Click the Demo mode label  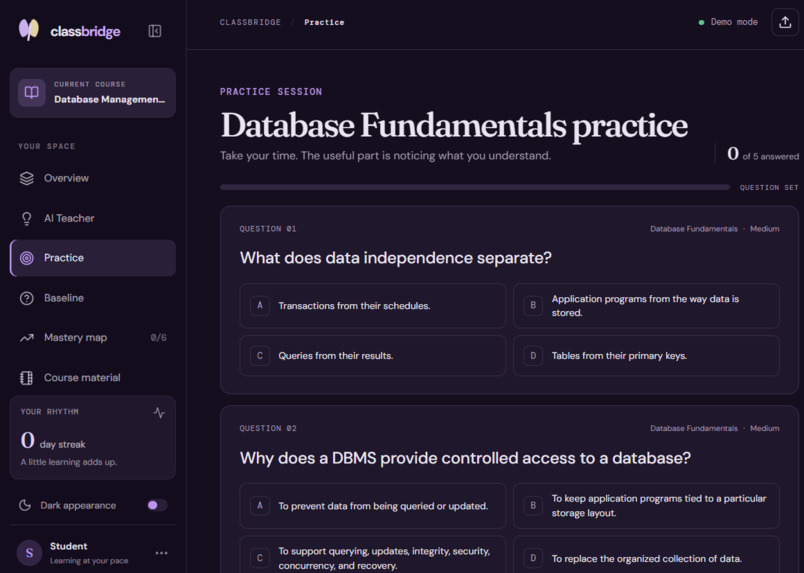click(734, 22)
